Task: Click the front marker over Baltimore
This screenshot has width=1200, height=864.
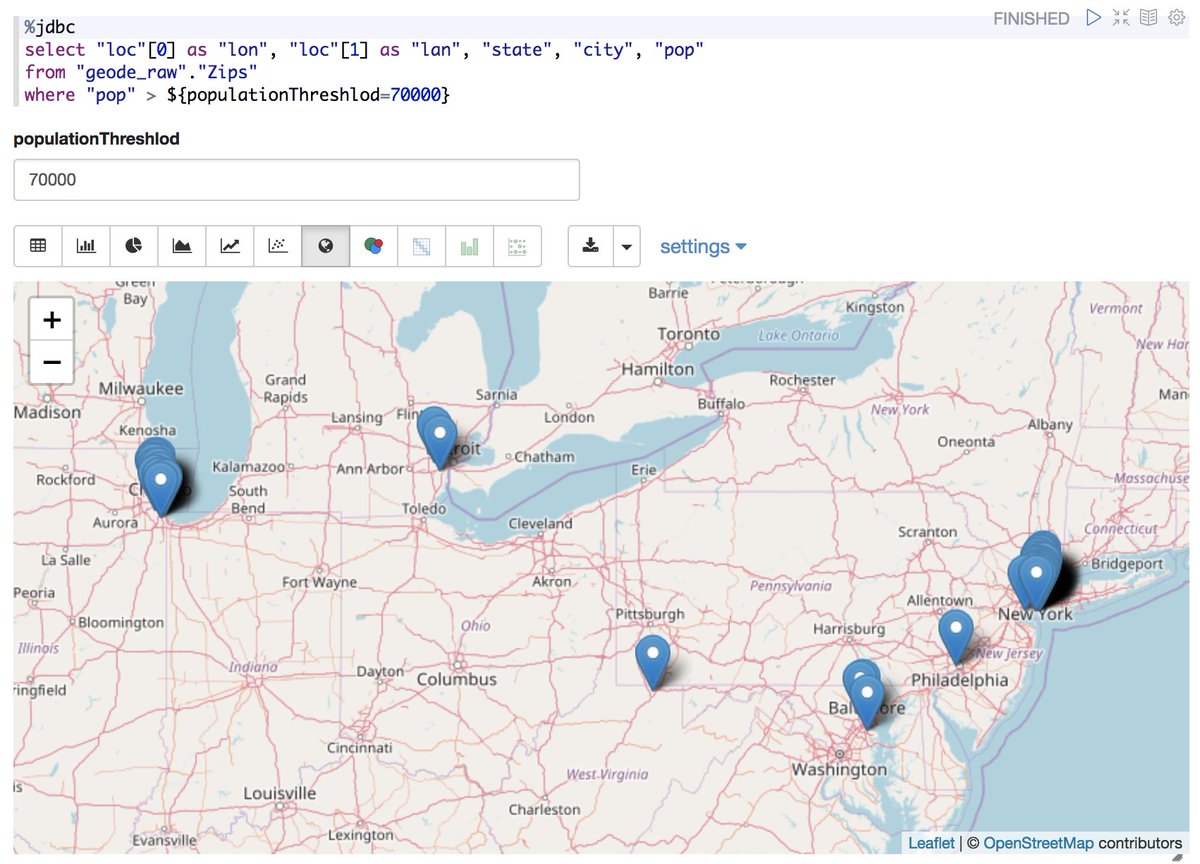Action: pos(867,702)
